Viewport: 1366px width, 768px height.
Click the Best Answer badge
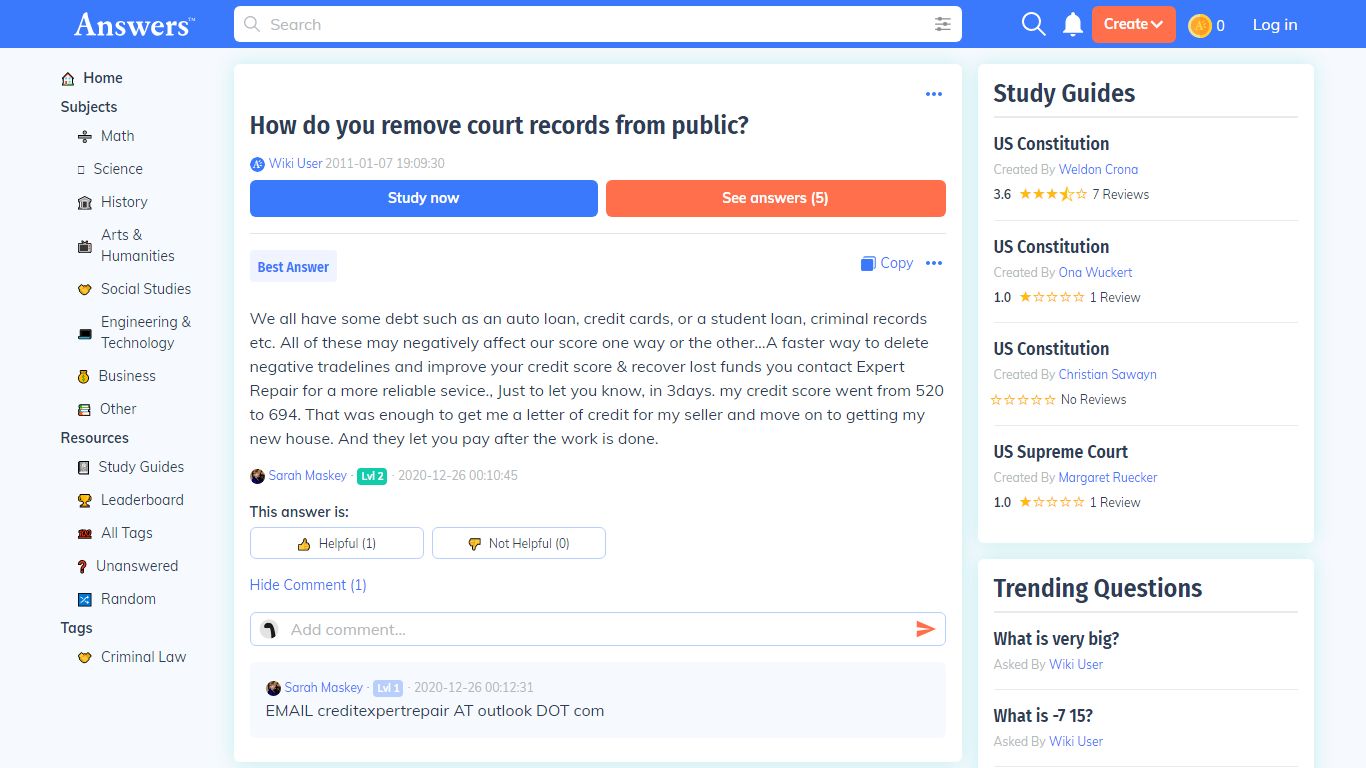click(293, 267)
